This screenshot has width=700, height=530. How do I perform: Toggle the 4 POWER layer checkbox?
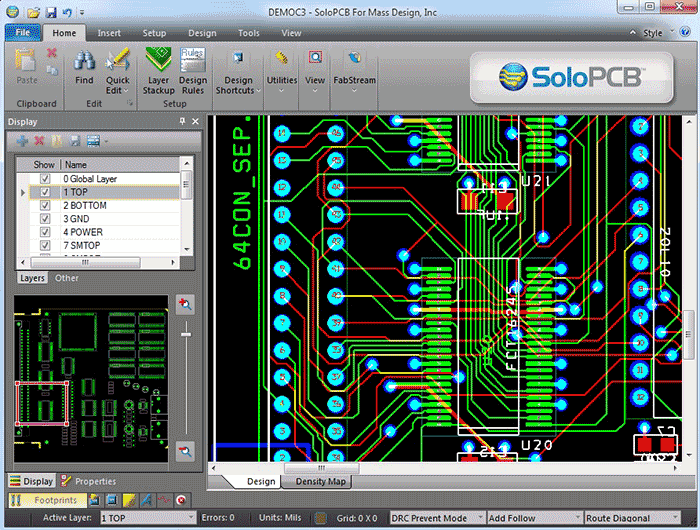click(x=45, y=232)
